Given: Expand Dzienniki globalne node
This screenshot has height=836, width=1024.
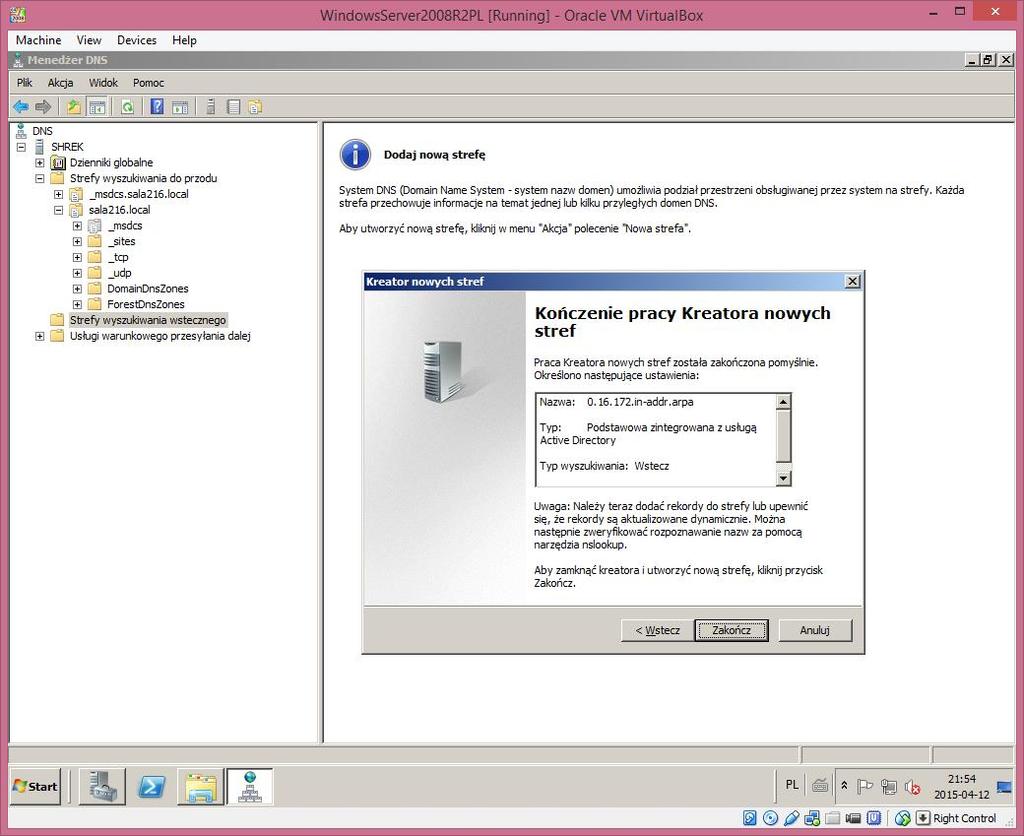Looking at the screenshot, I should coord(40,162).
